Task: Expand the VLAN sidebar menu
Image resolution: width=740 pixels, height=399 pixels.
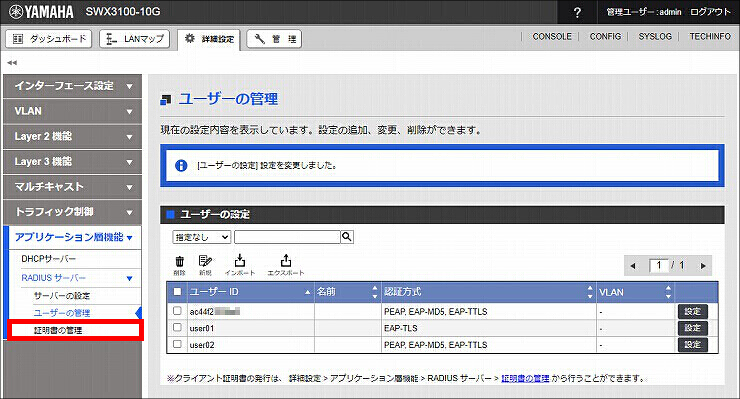Action: point(72,111)
